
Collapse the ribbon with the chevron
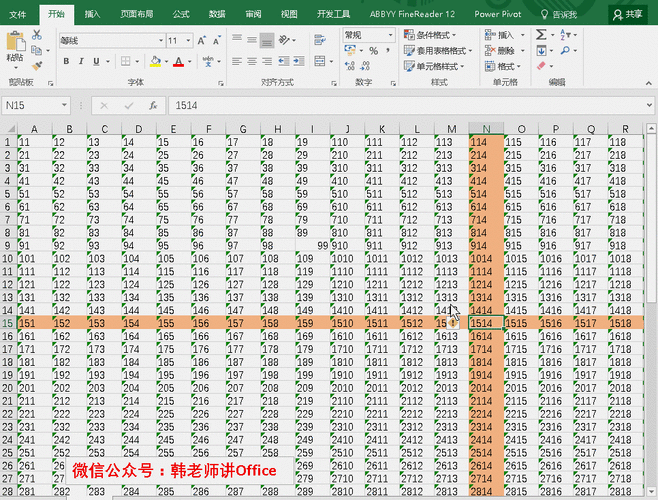[649, 83]
